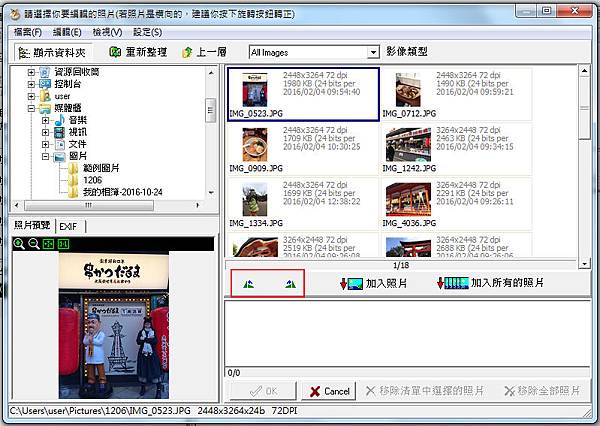Click the 1/18 photo counter text
The width and height of the screenshot is (600, 426).
401,265
